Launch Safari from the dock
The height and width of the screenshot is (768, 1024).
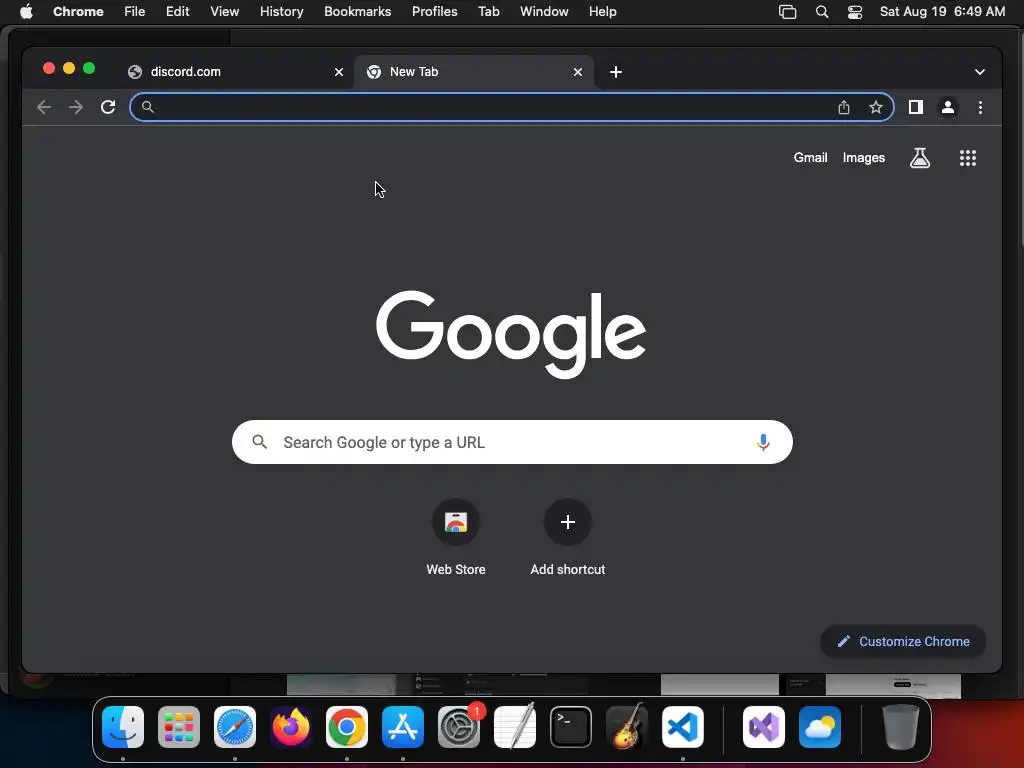tap(235, 727)
